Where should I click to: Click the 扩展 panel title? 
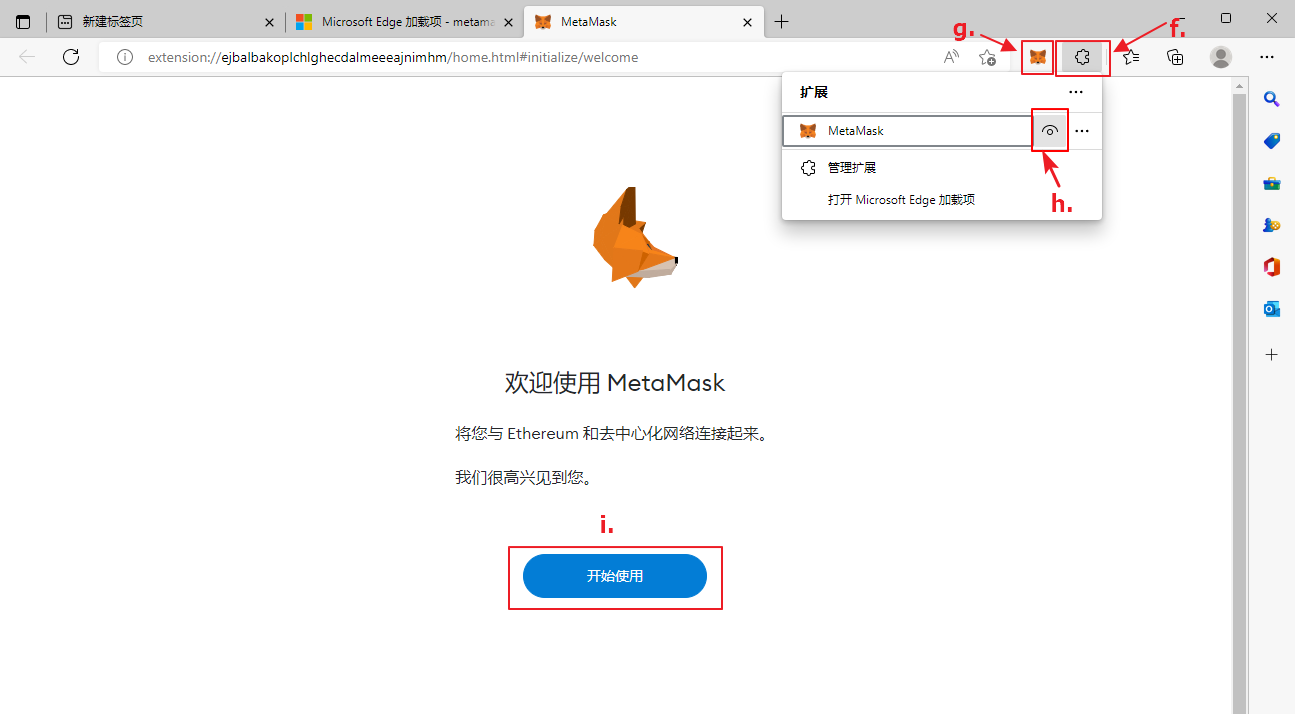point(814,92)
